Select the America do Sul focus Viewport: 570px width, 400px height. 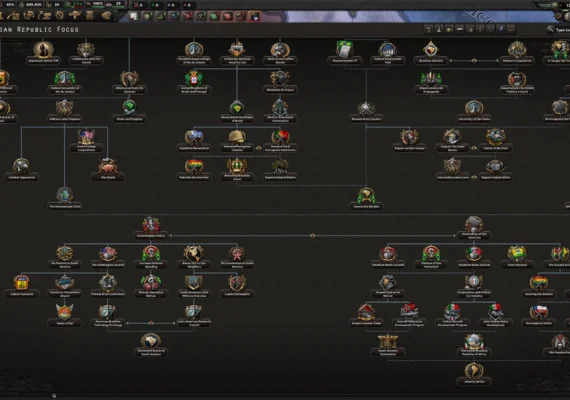474,374
